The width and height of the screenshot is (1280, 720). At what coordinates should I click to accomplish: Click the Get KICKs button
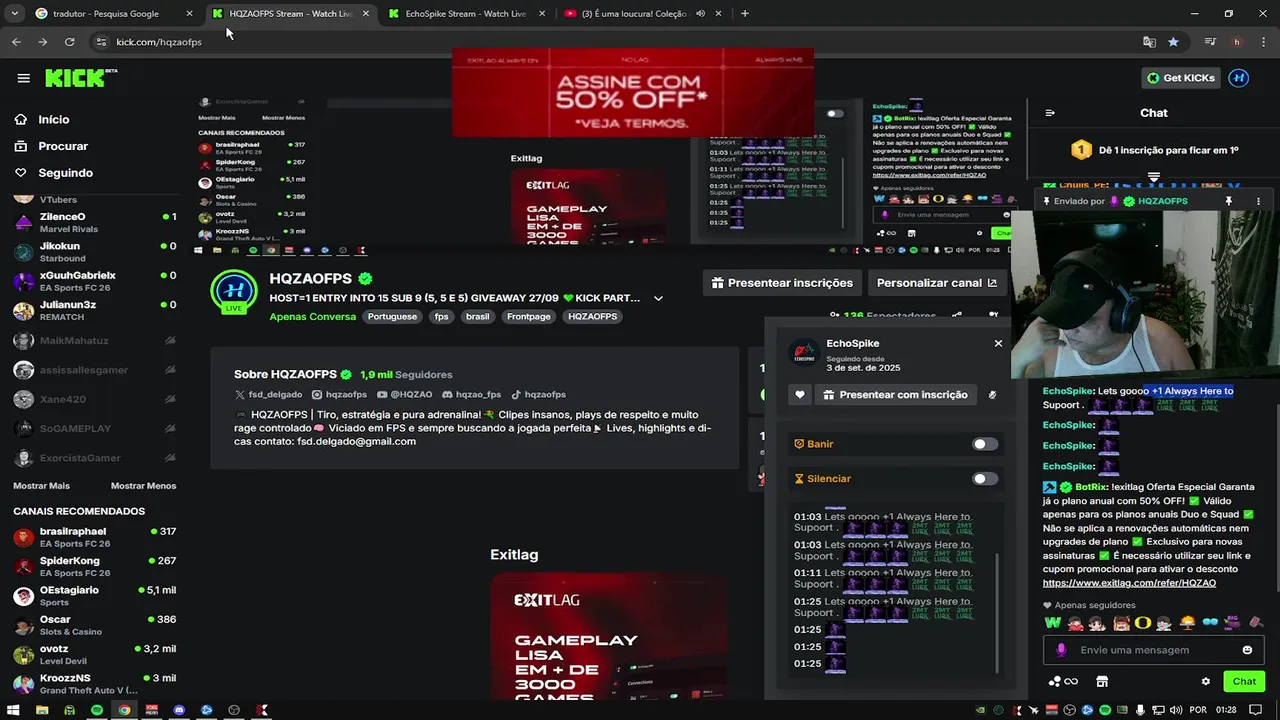(1181, 78)
